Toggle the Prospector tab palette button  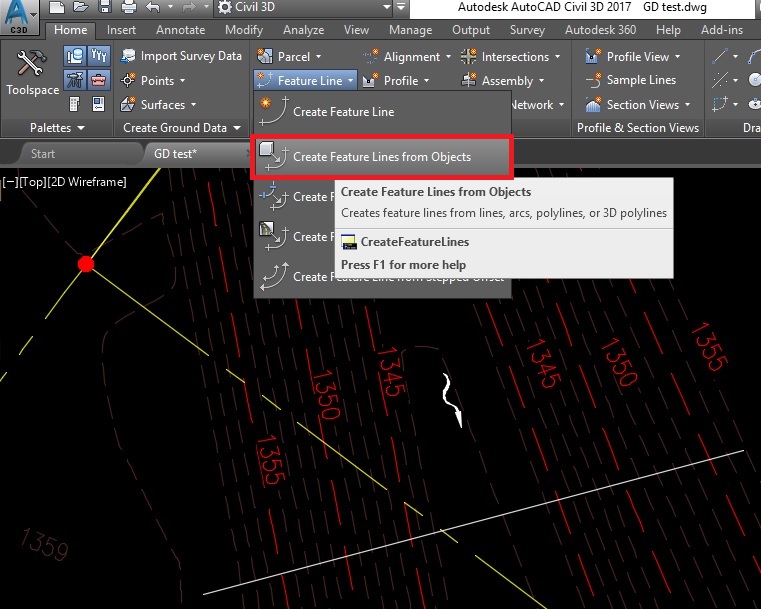(x=75, y=56)
